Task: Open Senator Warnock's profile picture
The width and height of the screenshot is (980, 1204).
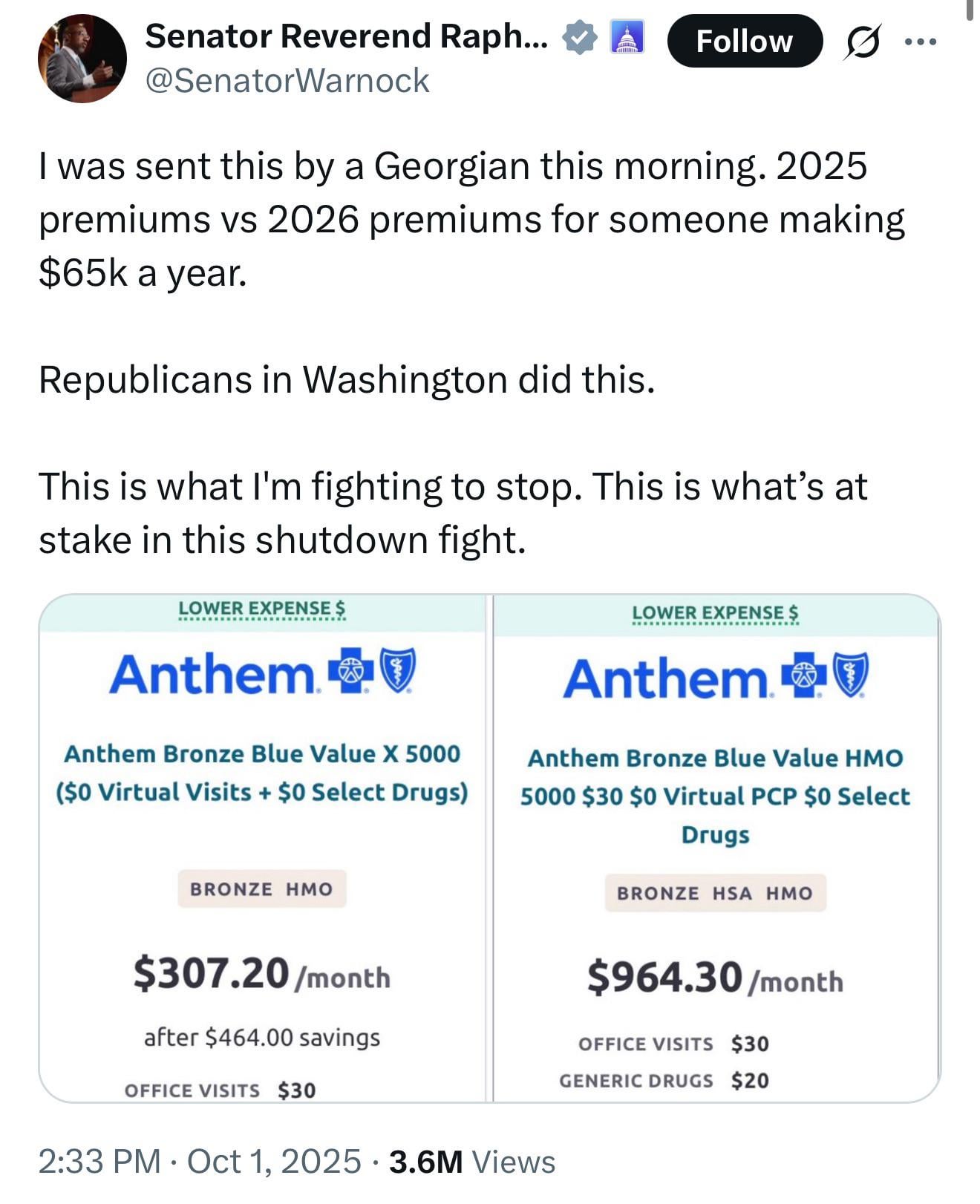Action: tap(82, 59)
